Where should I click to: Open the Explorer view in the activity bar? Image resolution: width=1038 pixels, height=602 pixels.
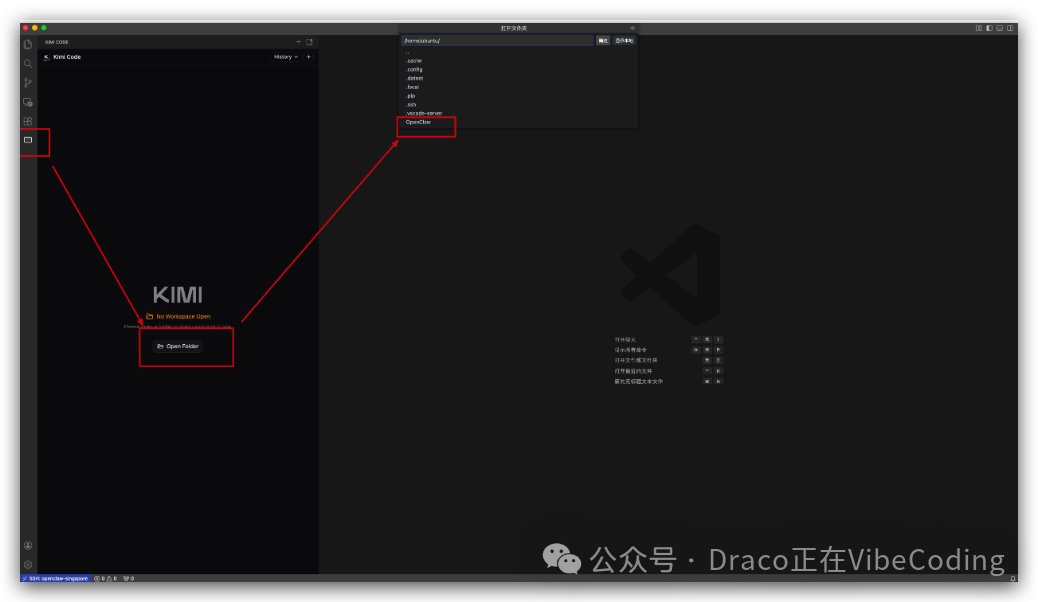point(27,44)
